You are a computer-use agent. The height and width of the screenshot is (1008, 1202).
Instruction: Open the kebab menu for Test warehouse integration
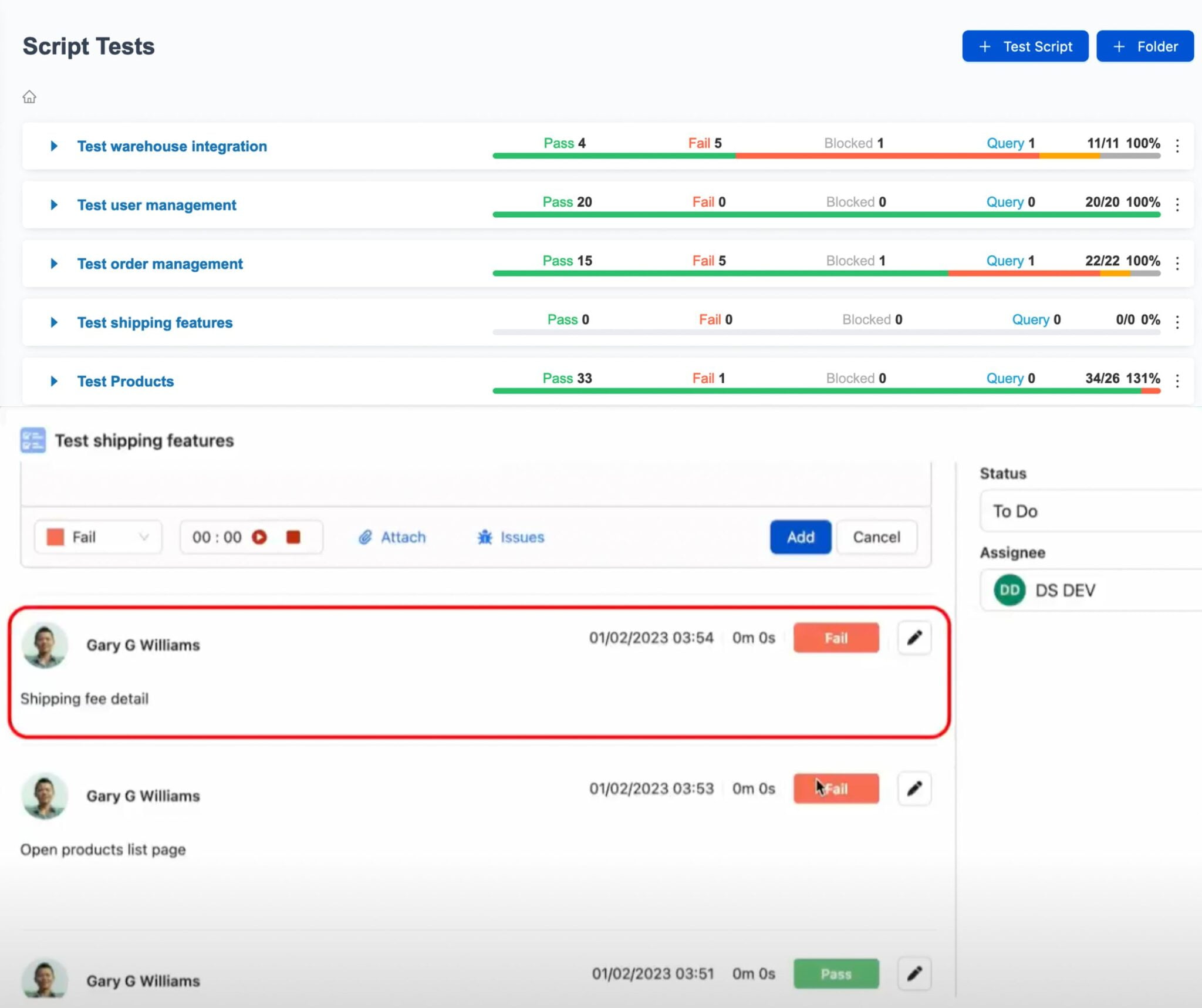click(x=1178, y=146)
